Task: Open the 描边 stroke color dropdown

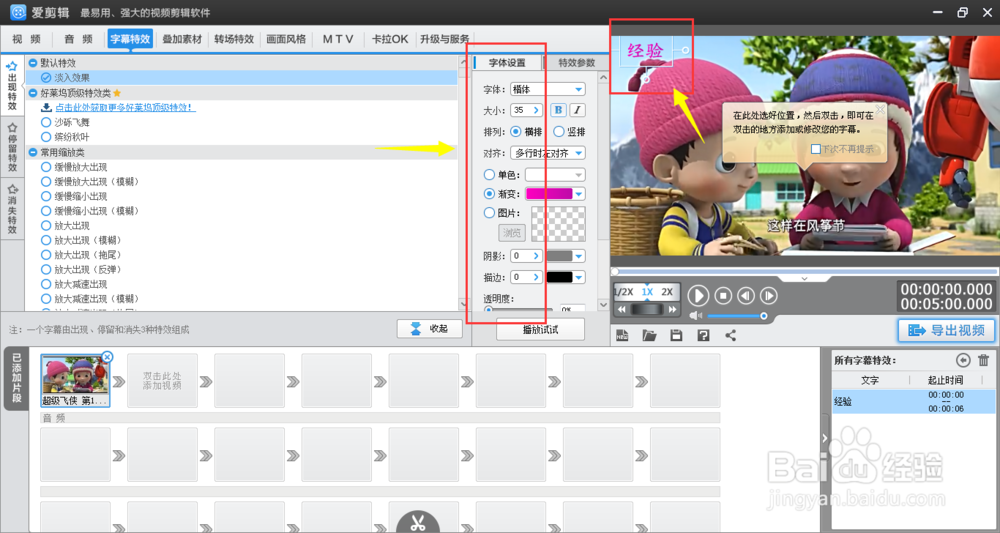Action: (579, 277)
